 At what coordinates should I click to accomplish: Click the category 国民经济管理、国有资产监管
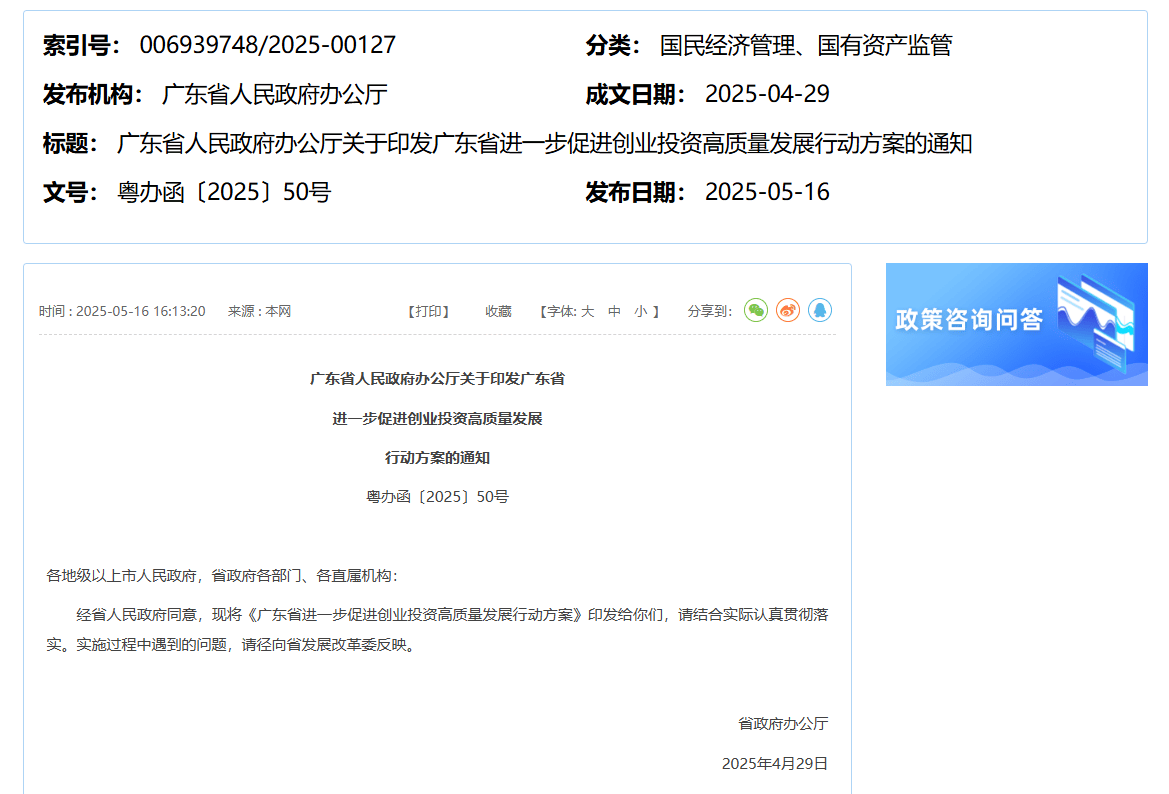tap(806, 45)
